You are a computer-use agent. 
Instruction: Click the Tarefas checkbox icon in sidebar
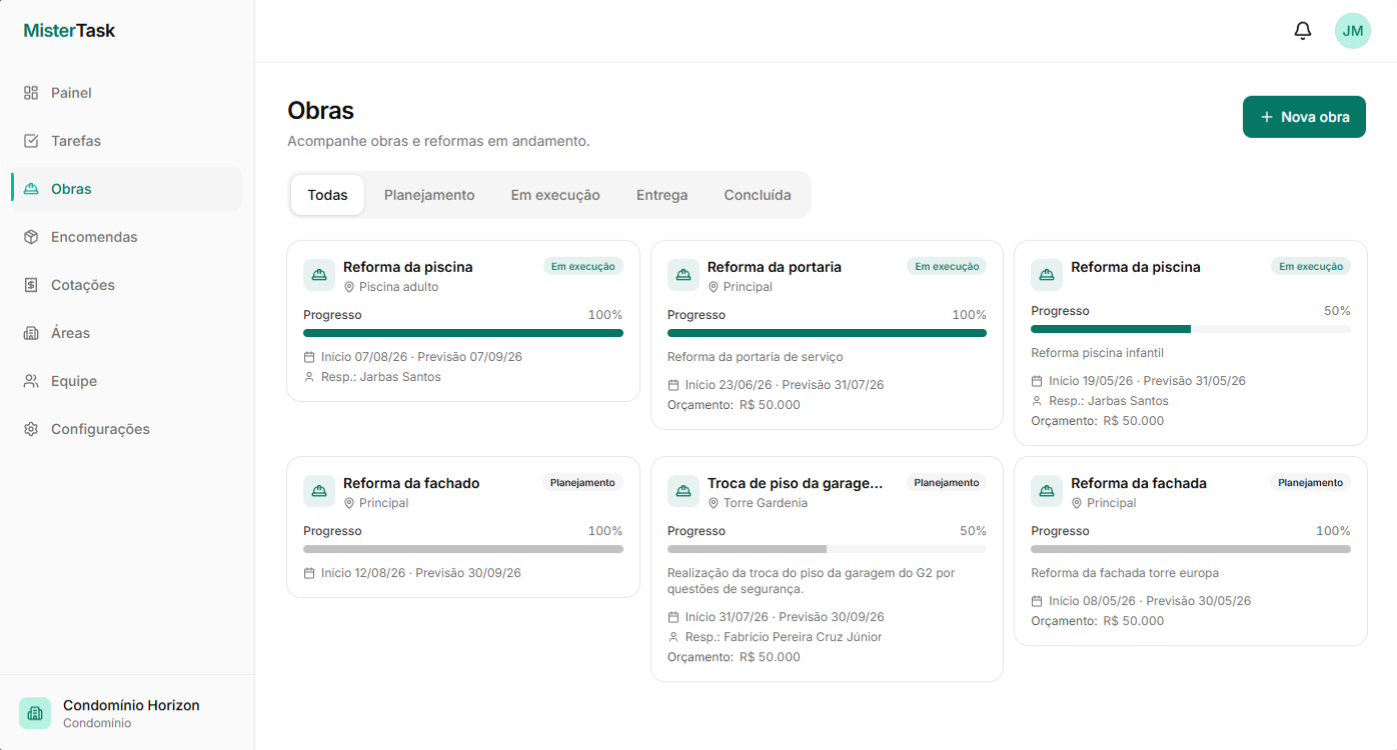(31, 141)
